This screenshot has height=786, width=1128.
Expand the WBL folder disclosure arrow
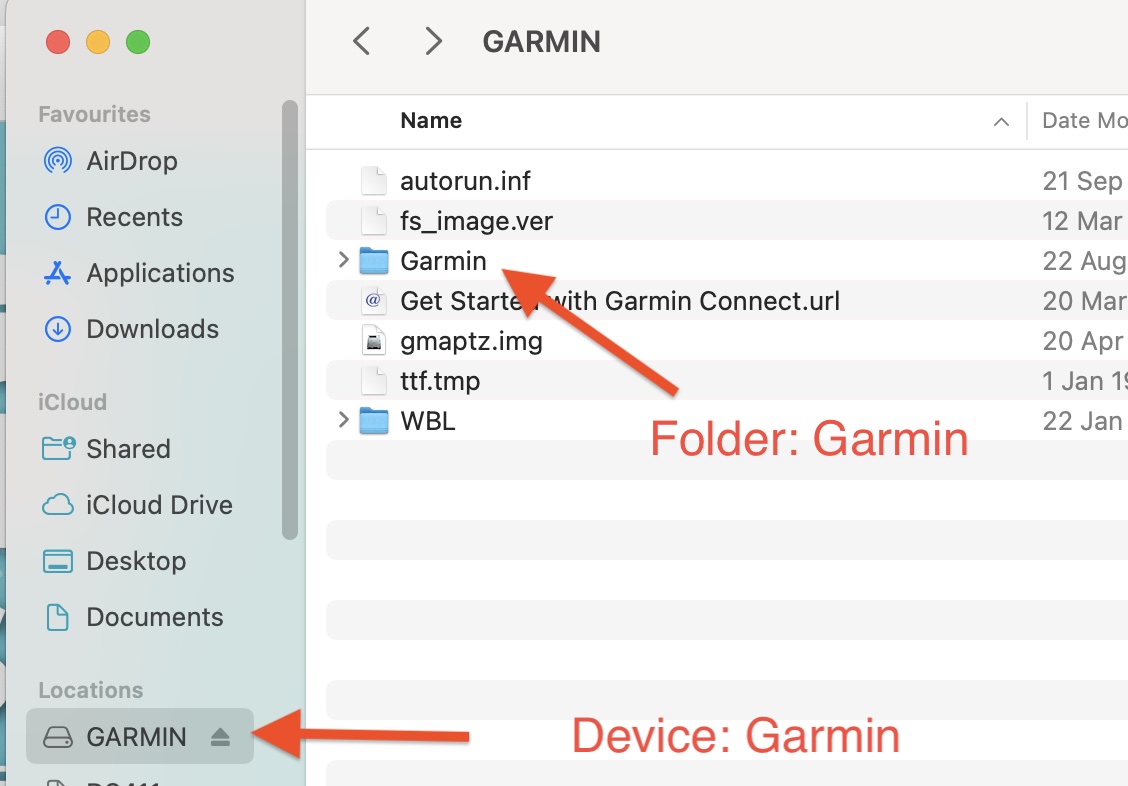[343, 419]
